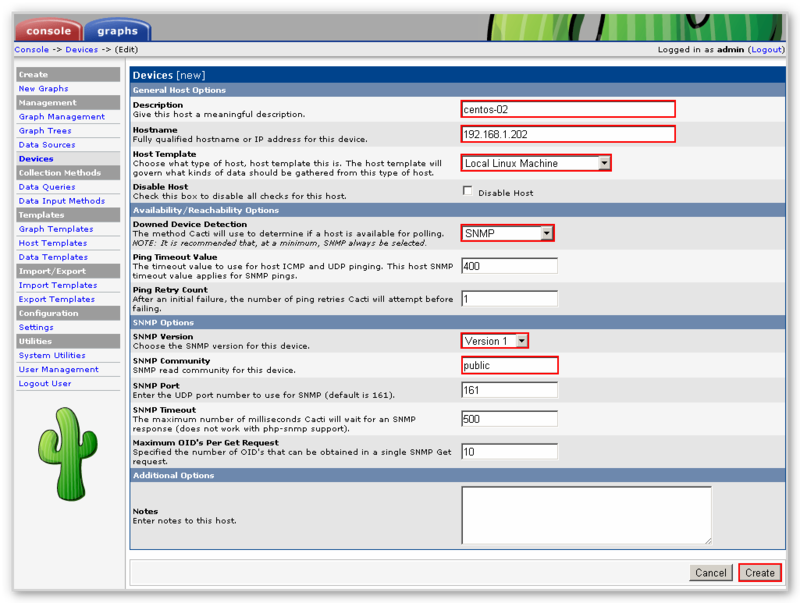Click the Create sidebar section header
This screenshot has height=603, width=800.
68,74
